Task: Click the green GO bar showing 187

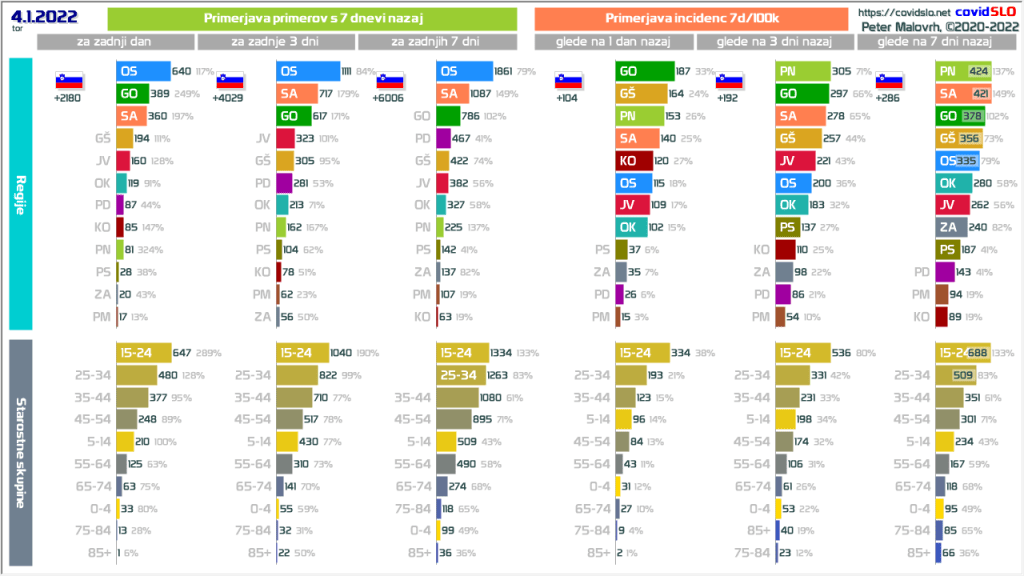Action: click(x=642, y=71)
